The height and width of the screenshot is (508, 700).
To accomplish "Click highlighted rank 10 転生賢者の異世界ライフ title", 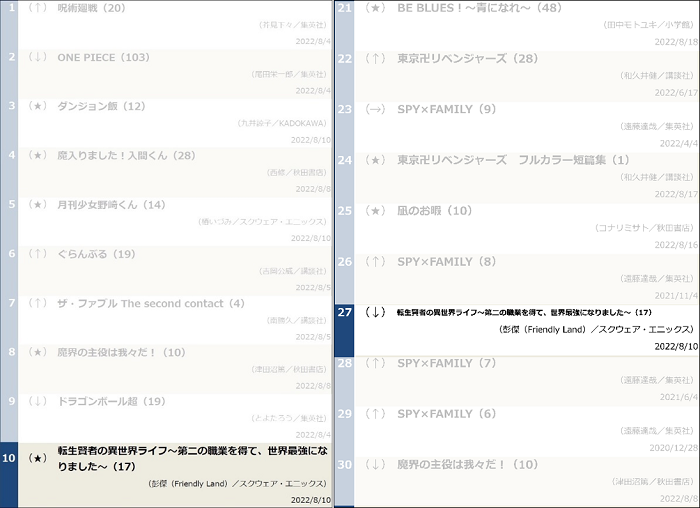I will tap(192, 458).
